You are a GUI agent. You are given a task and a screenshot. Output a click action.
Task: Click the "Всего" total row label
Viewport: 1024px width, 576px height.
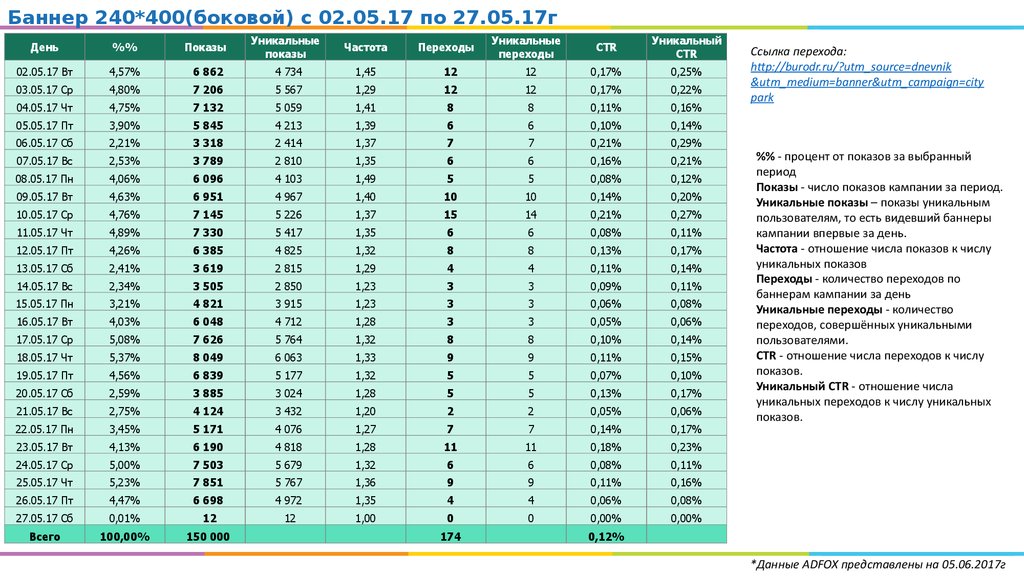[x=44, y=537]
